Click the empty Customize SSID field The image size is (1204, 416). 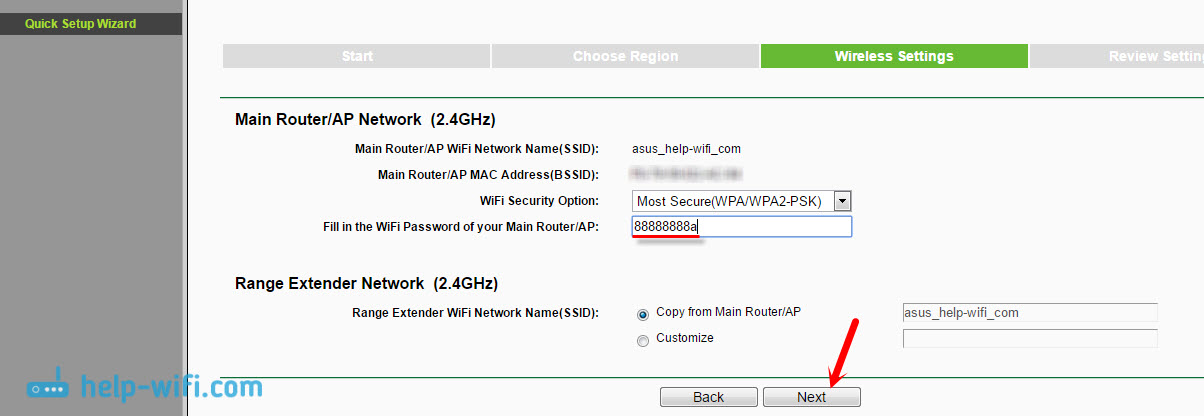coord(1029,338)
